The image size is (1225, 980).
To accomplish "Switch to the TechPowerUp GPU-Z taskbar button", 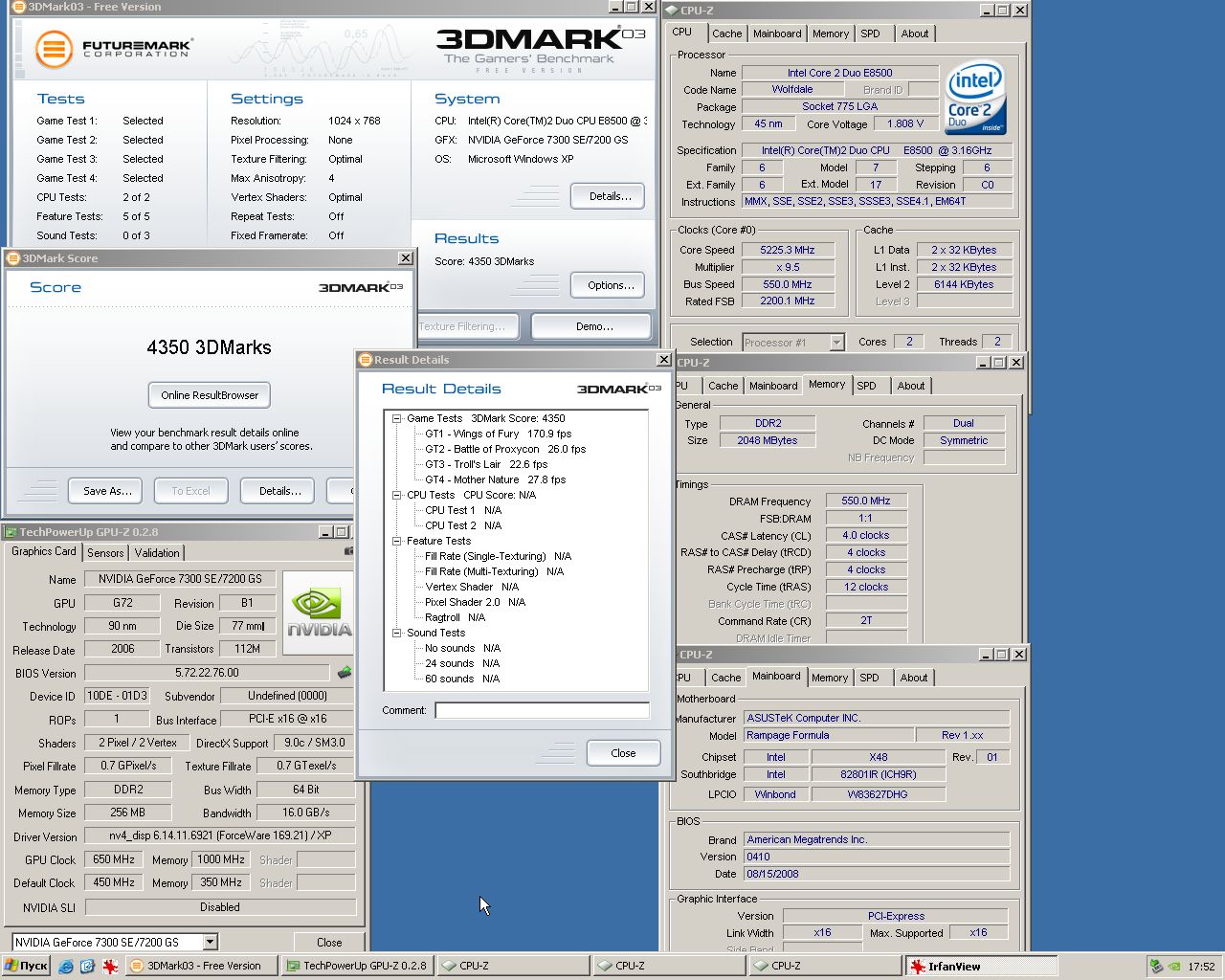I will [358, 966].
